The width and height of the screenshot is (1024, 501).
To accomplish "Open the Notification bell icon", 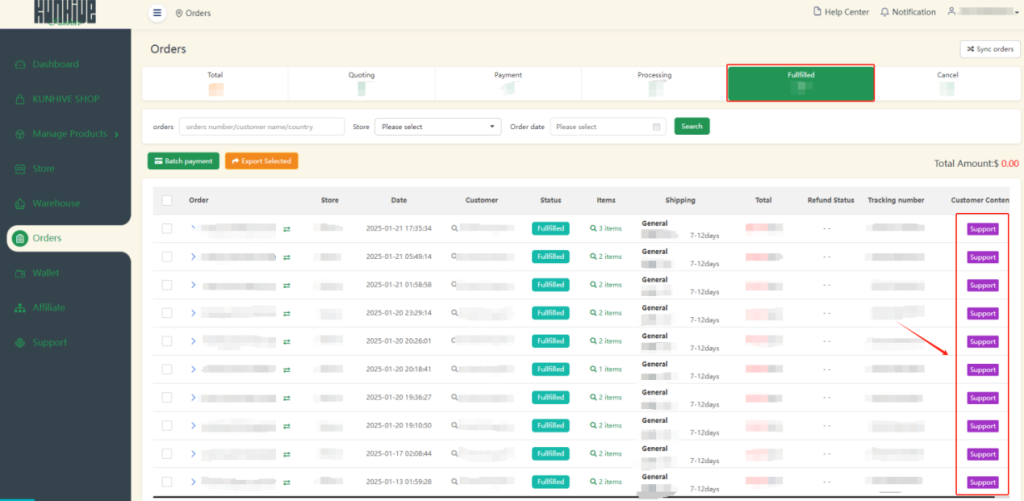I will pos(885,12).
